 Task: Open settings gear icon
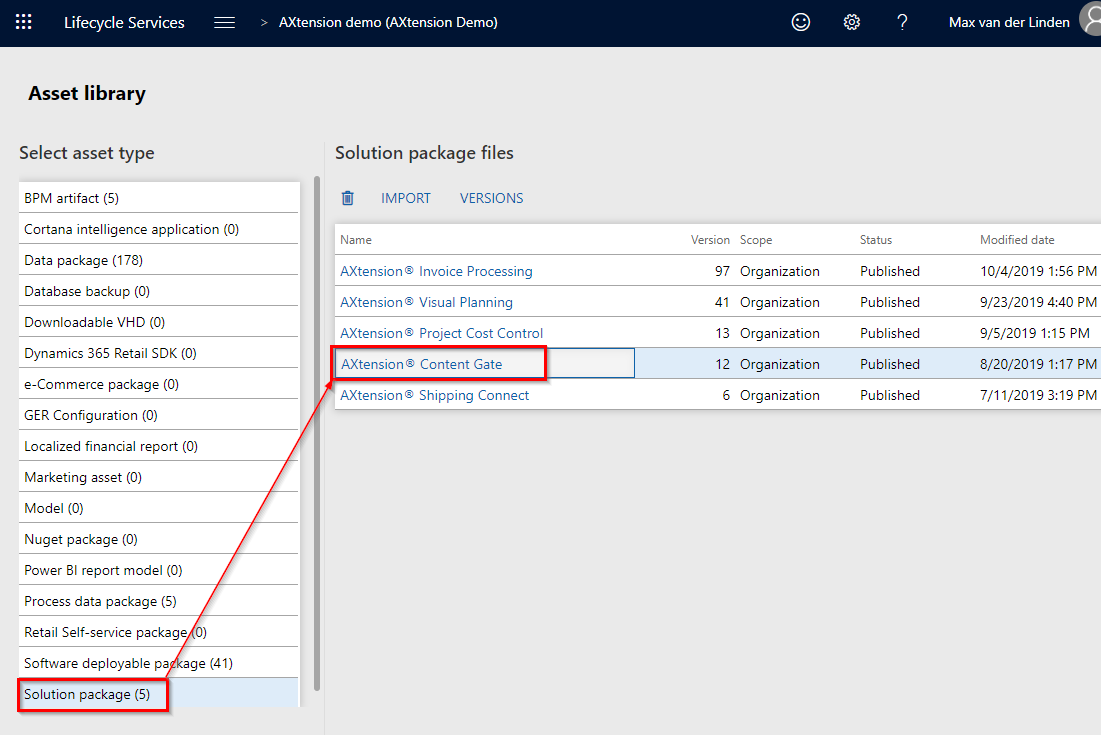click(x=852, y=22)
